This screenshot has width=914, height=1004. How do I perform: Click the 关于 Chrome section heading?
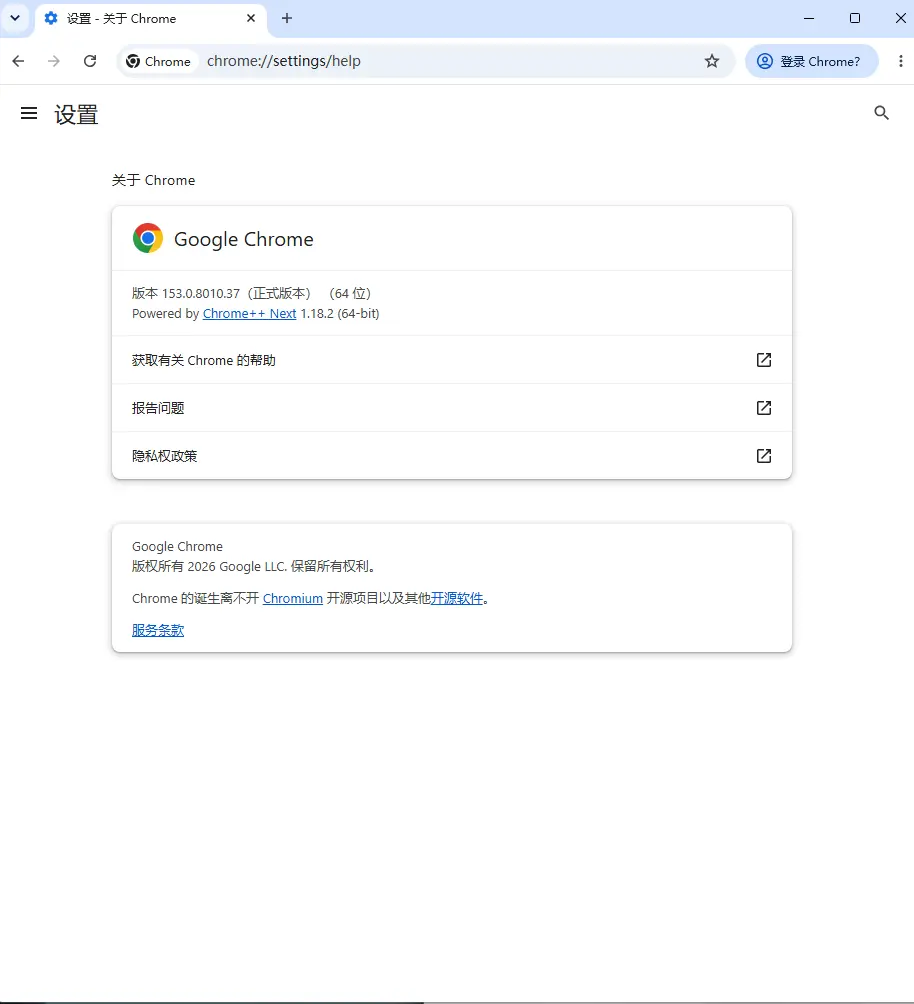tap(153, 180)
